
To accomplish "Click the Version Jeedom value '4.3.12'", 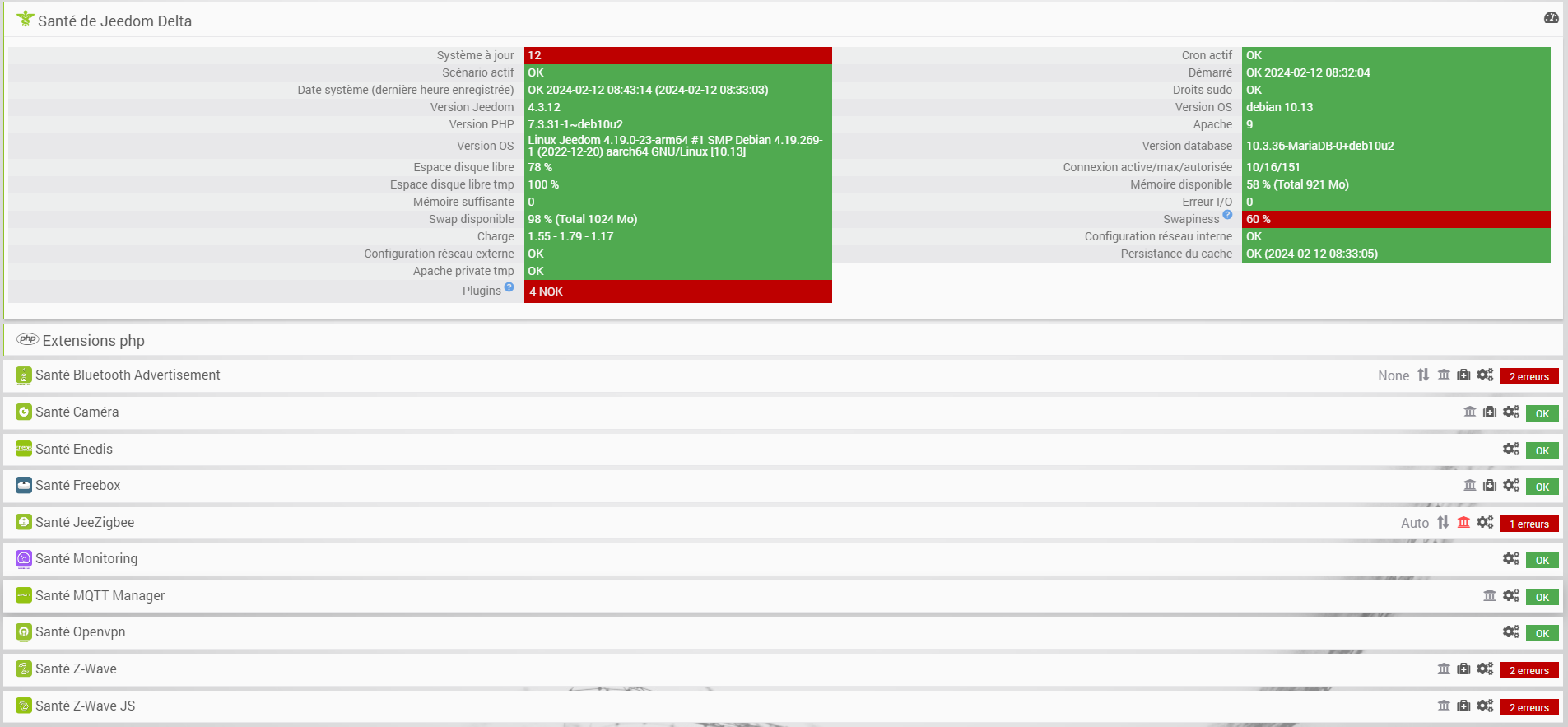I will (544, 107).
